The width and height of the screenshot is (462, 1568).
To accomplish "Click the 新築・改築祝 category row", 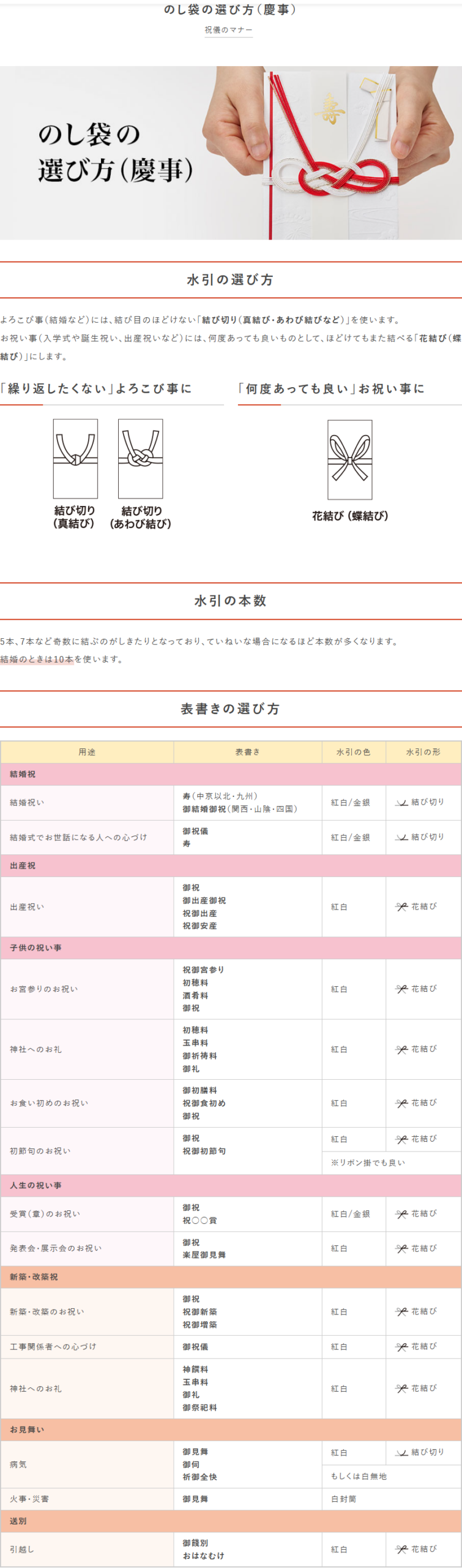I will [231, 1276].
